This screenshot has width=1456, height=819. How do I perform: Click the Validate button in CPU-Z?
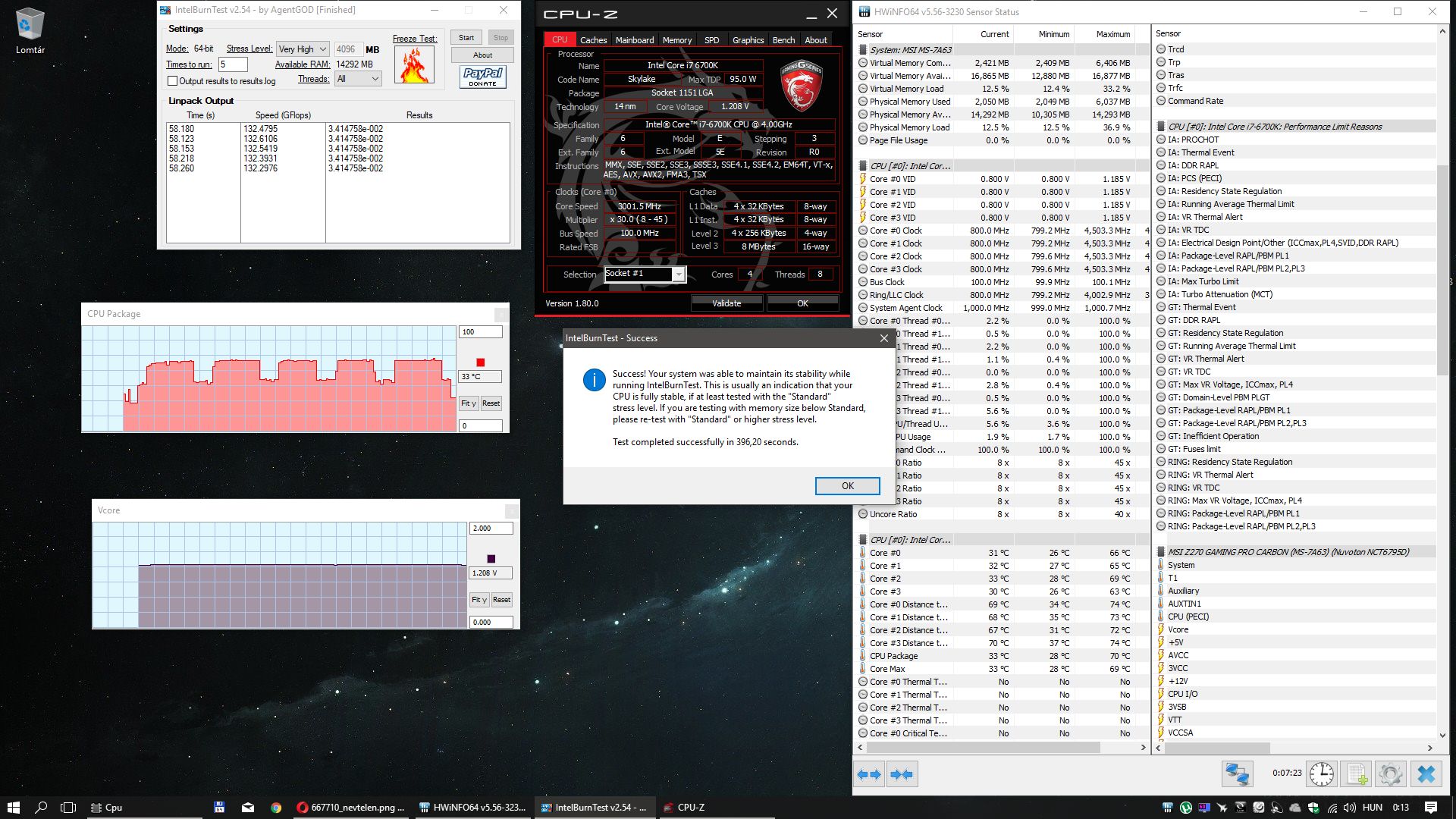click(x=726, y=303)
